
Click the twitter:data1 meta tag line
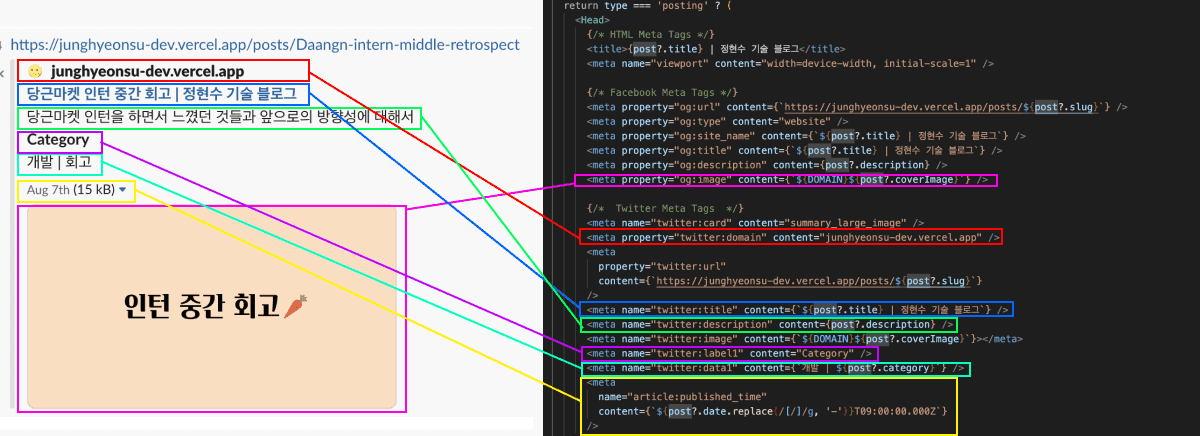click(x=776, y=368)
